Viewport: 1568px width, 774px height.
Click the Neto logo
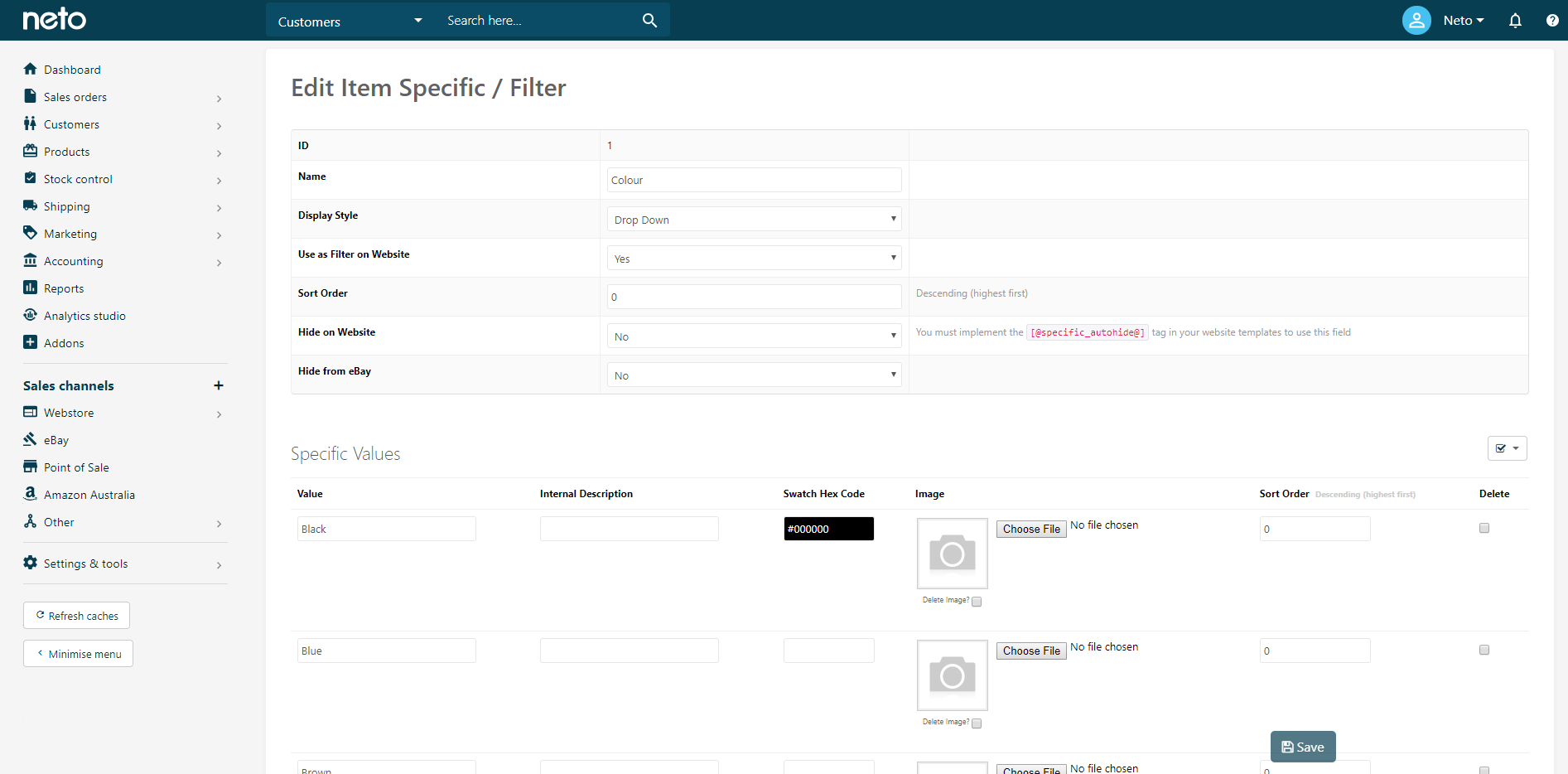[x=54, y=19]
